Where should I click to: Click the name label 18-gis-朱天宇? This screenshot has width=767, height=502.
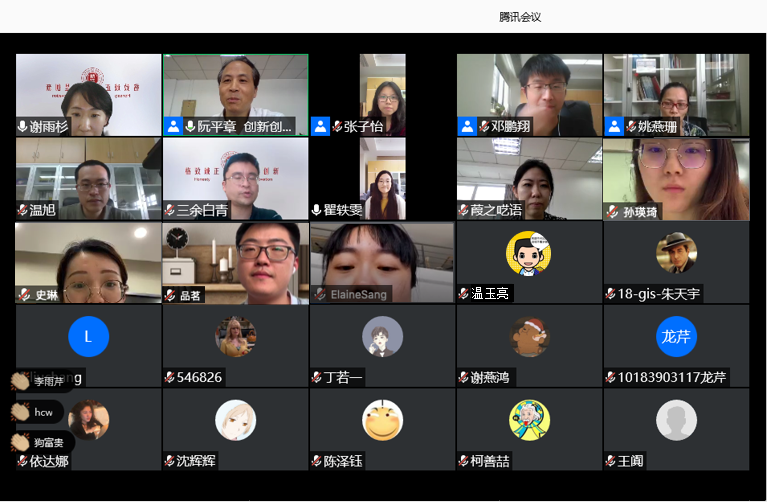coord(658,294)
